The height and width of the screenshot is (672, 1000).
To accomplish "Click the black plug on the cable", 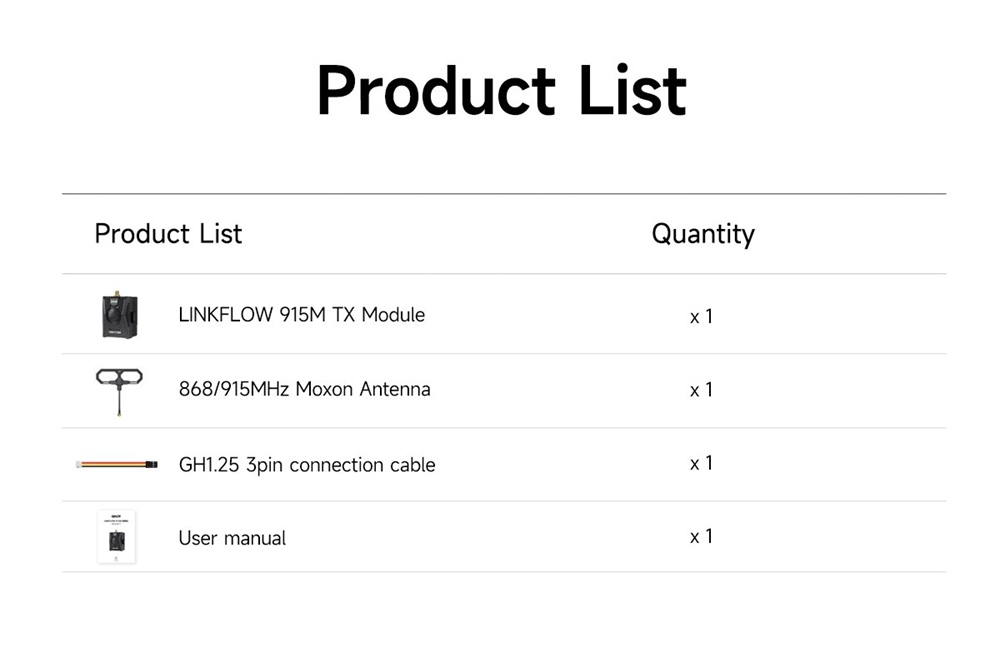I will [151, 464].
